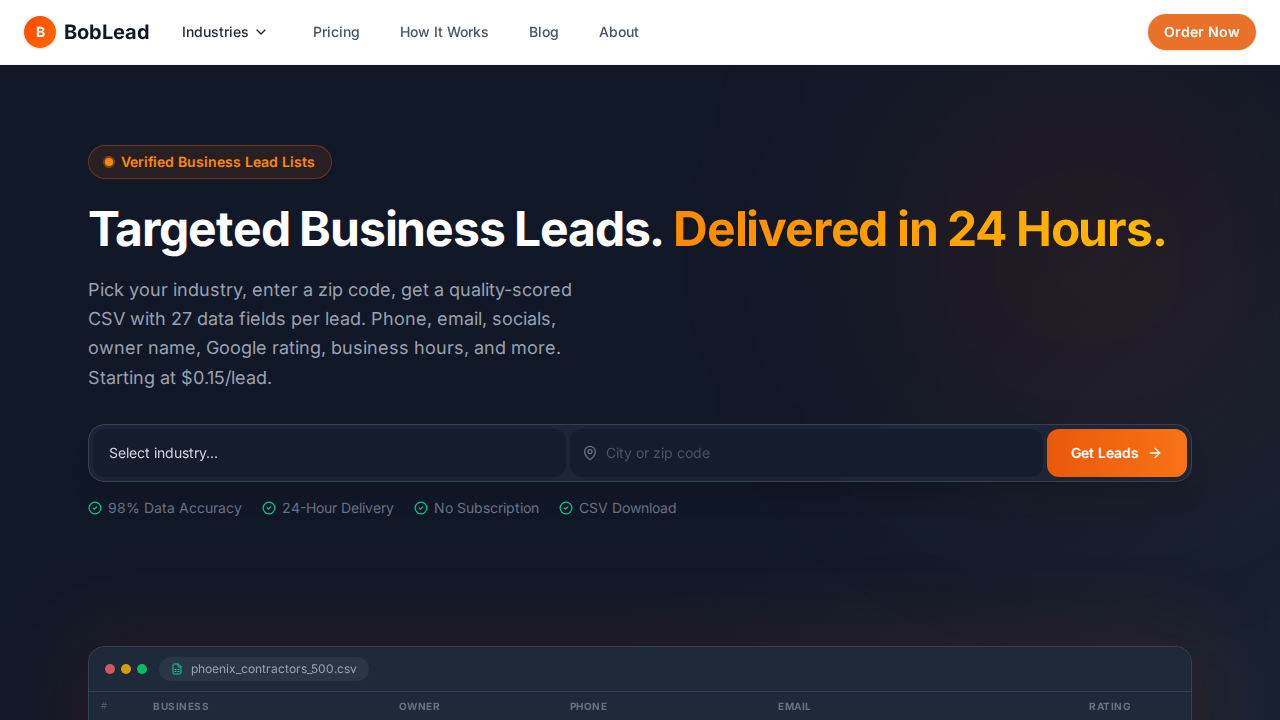Open the Pricing page
The image size is (1280, 720).
pyautogui.click(x=336, y=32)
